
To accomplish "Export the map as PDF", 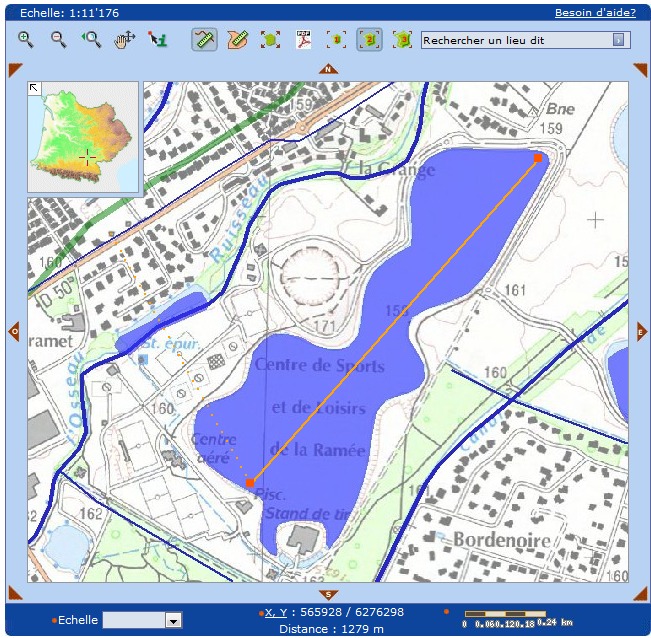I will pyautogui.click(x=304, y=40).
